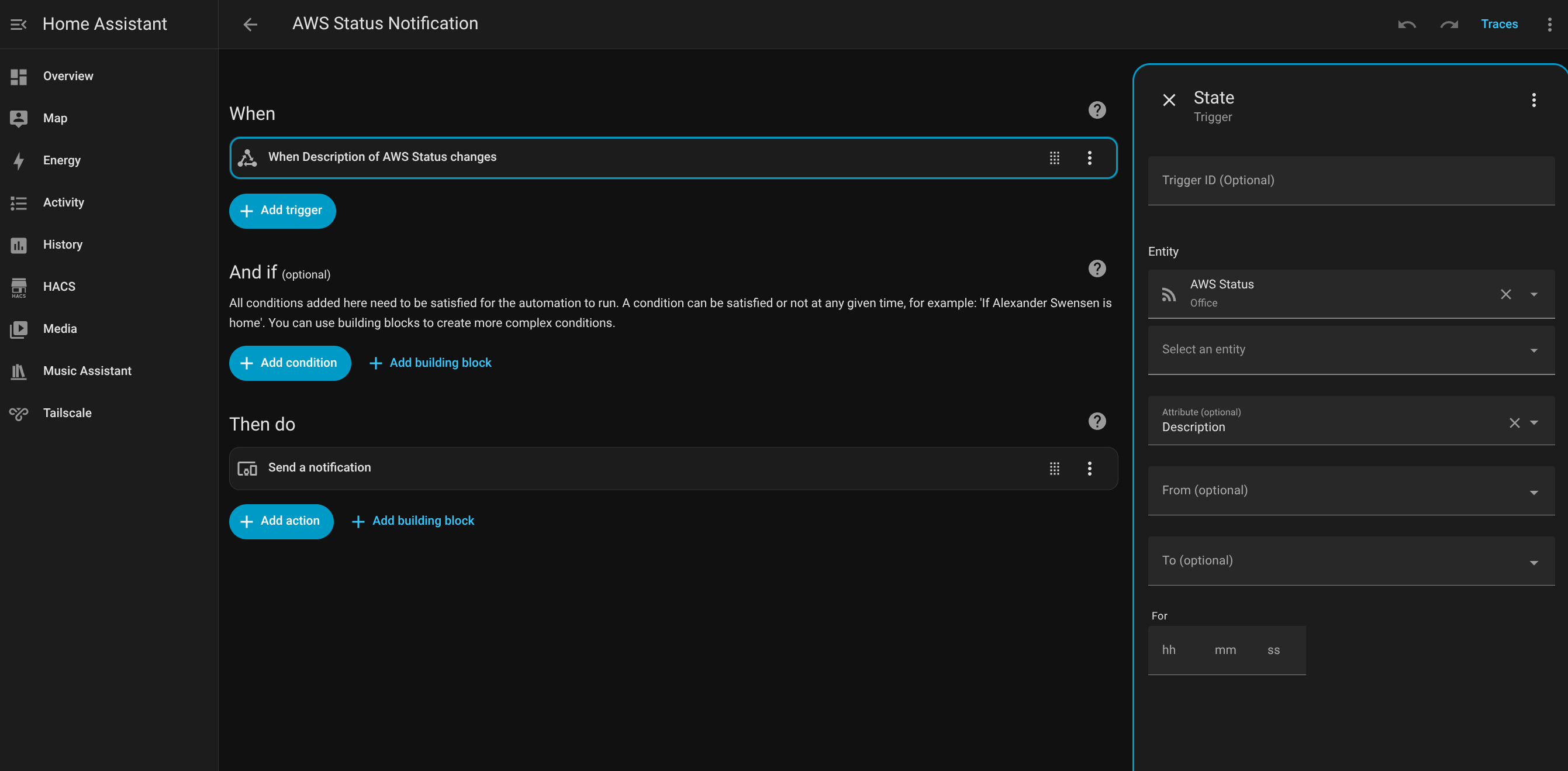Click the back arrow next to automation title

(x=250, y=25)
